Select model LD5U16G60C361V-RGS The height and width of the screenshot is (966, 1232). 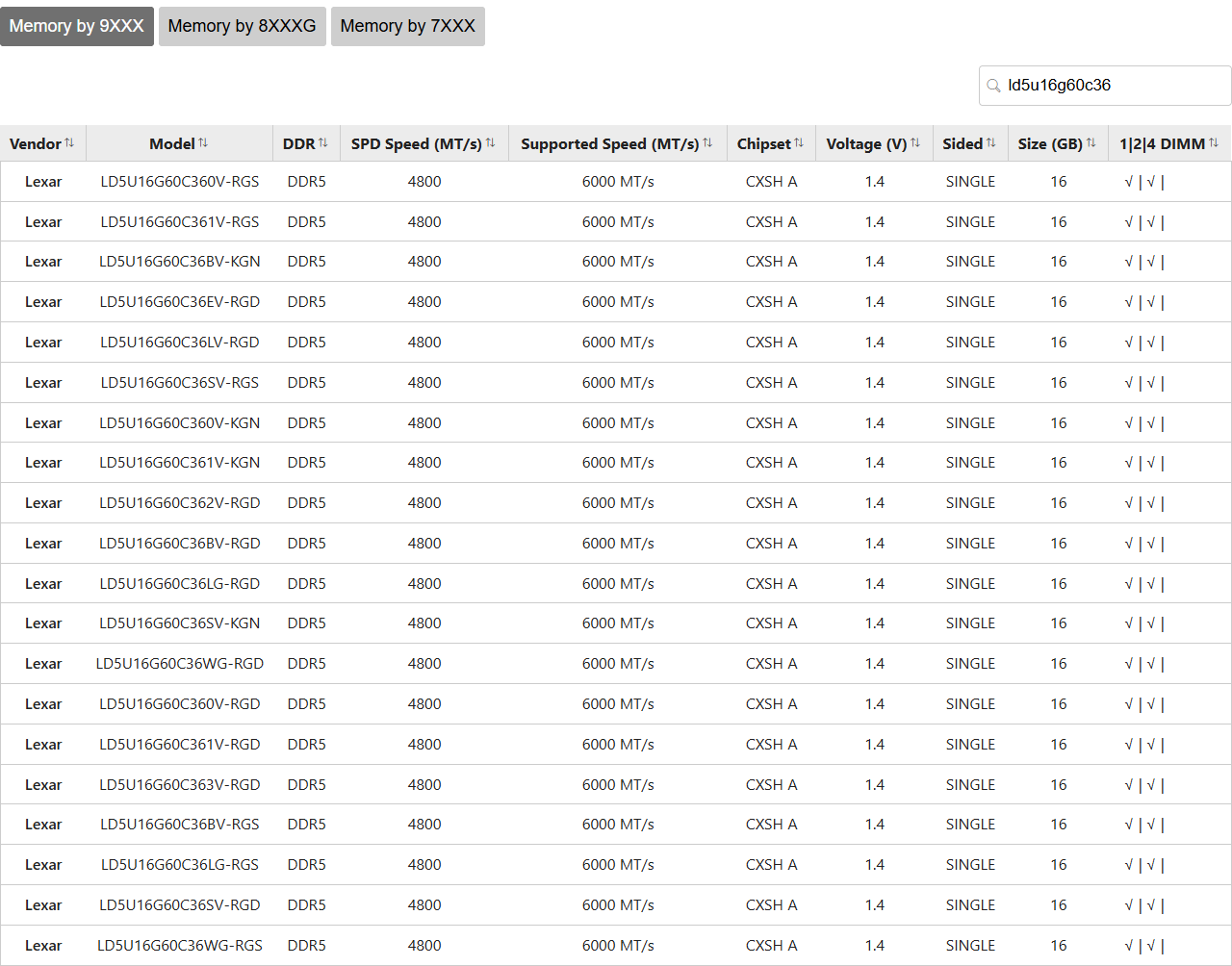180,222
